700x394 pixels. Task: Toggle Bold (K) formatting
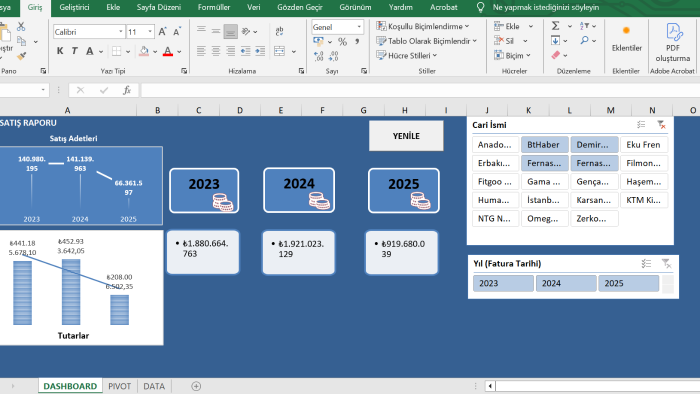(x=60, y=51)
